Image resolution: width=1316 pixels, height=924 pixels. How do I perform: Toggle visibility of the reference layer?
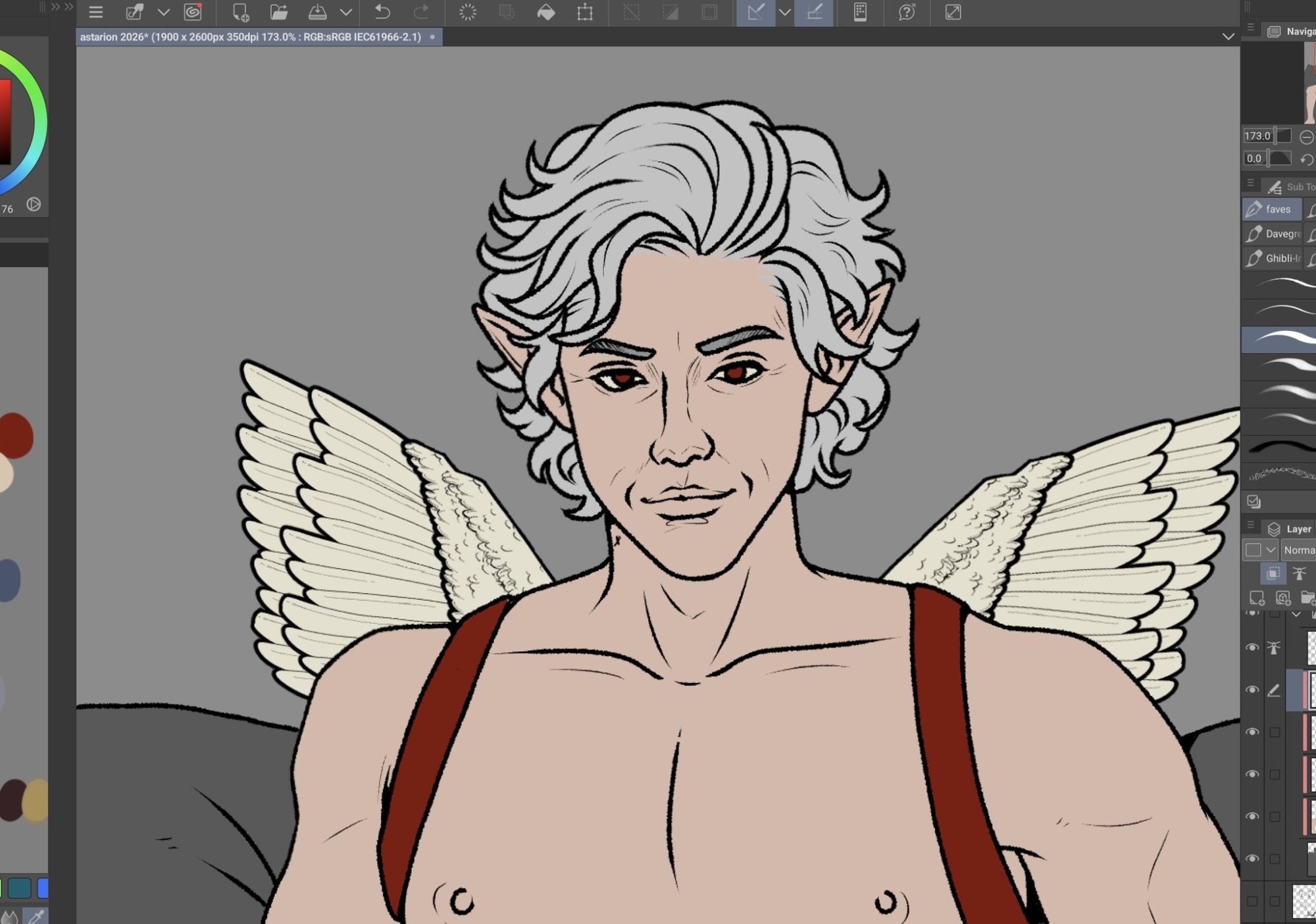(x=1252, y=648)
